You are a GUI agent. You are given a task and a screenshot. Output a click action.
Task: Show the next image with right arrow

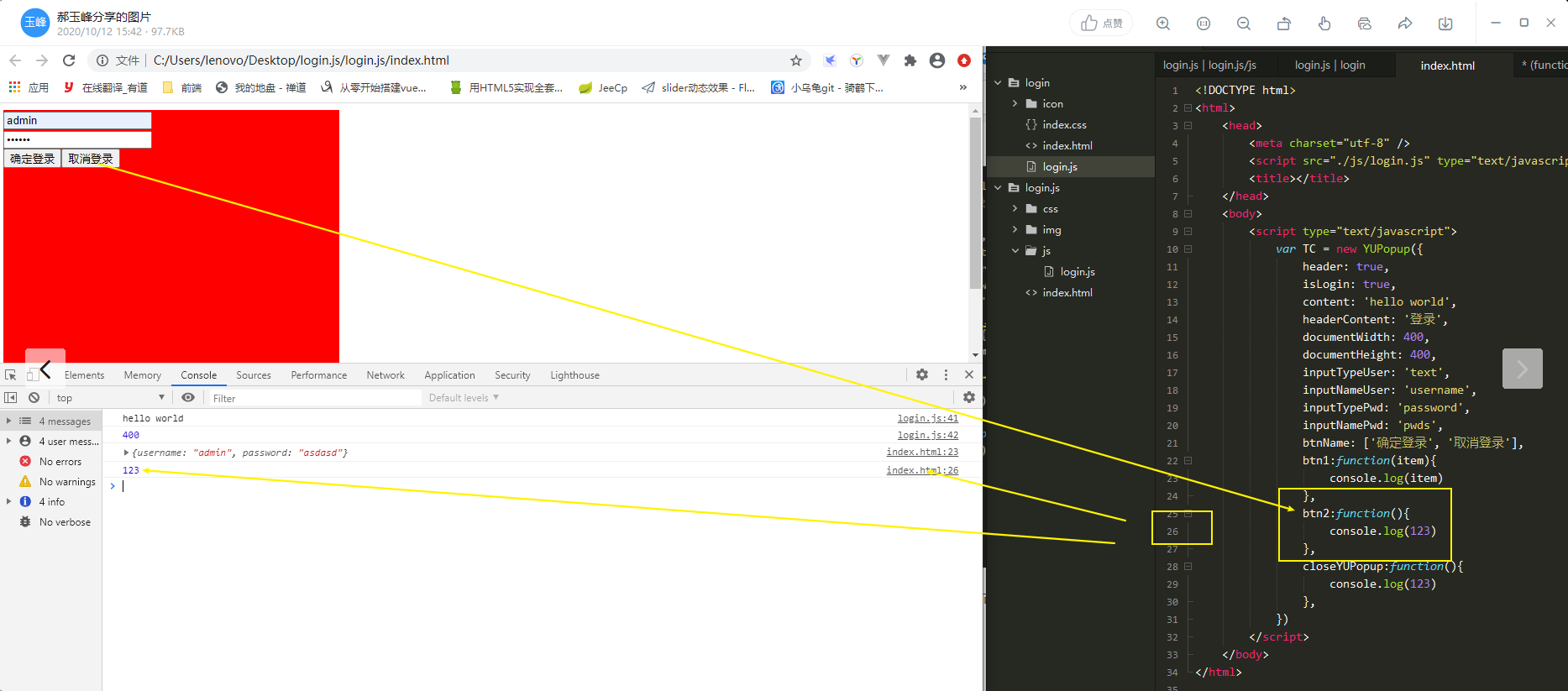[1522, 369]
